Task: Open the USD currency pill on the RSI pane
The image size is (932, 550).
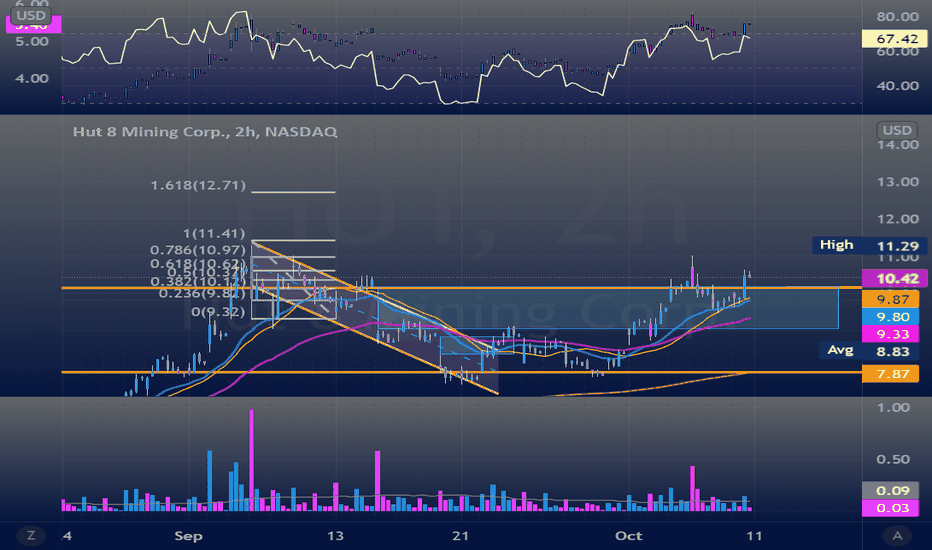Action: click(31, 14)
